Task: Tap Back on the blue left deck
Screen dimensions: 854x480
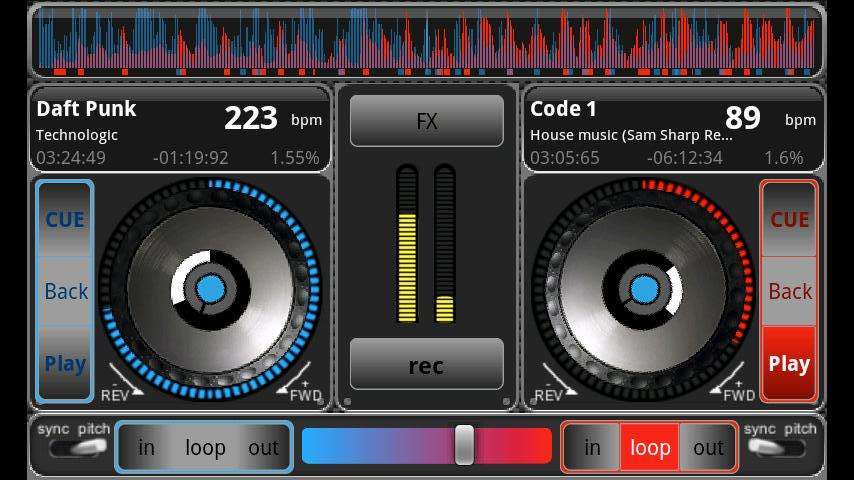Action: (65, 291)
